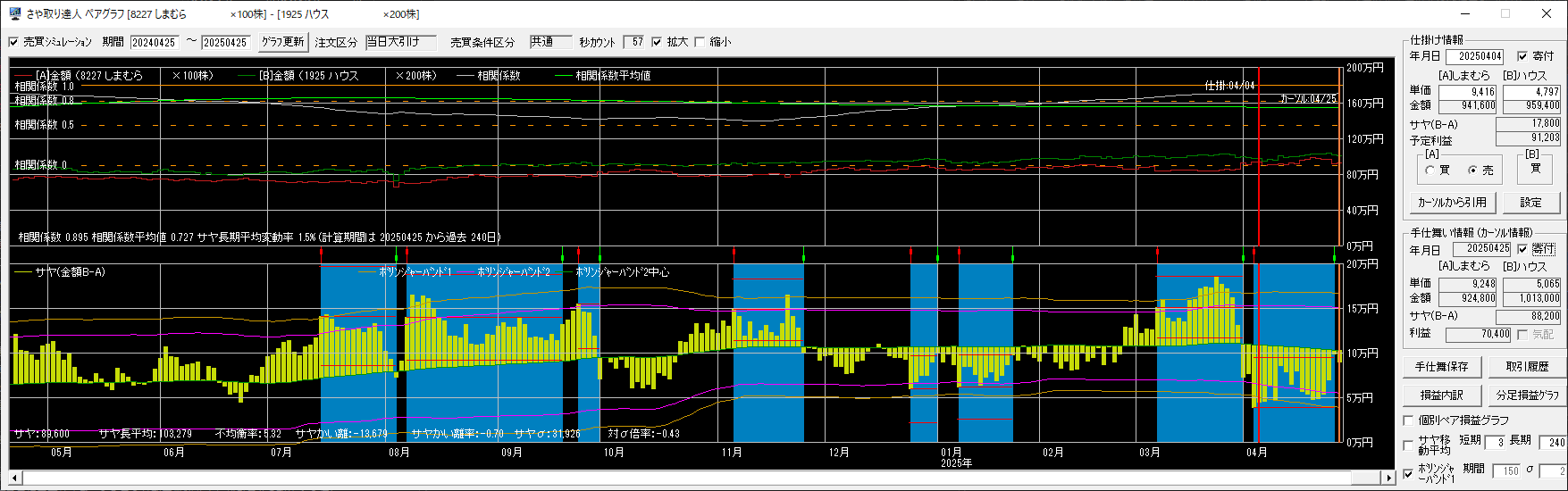Click the 手仕舞い金額 value 924,800
The height and width of the screenshot is (491, 1568).
click(x=1469, y=299)
